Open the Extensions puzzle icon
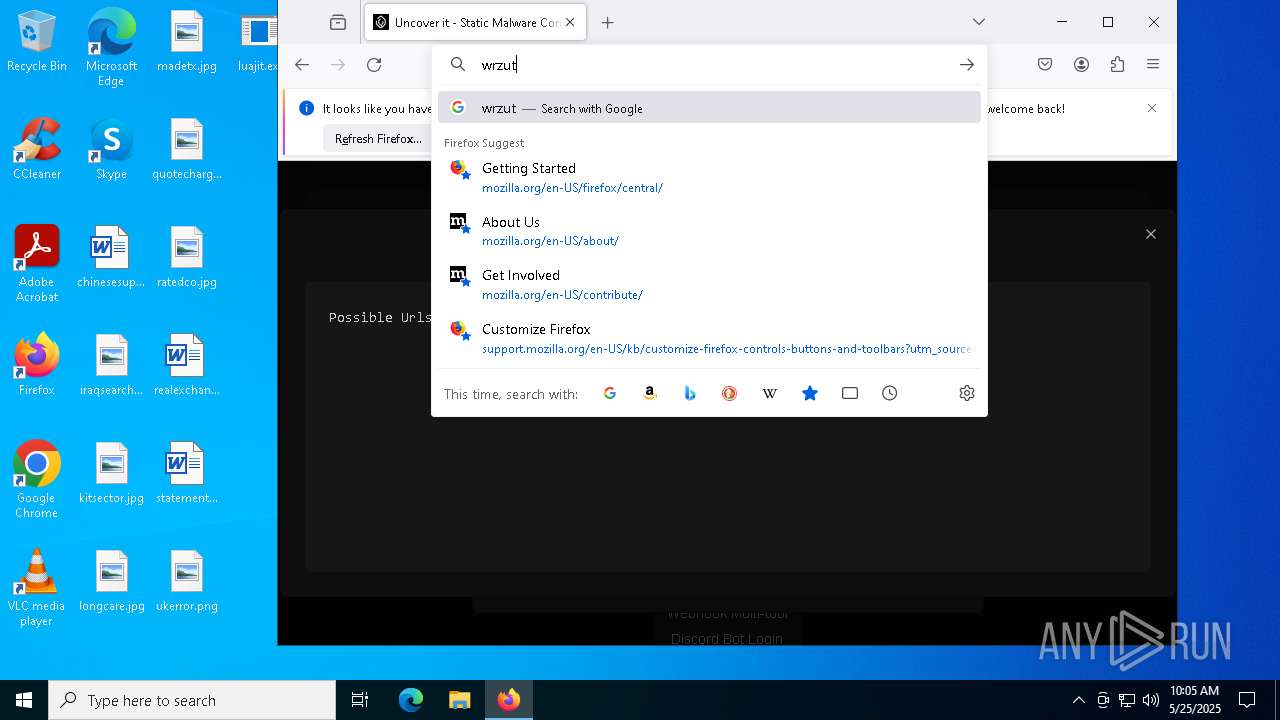1280x720 pixels. click(1117, 64)
